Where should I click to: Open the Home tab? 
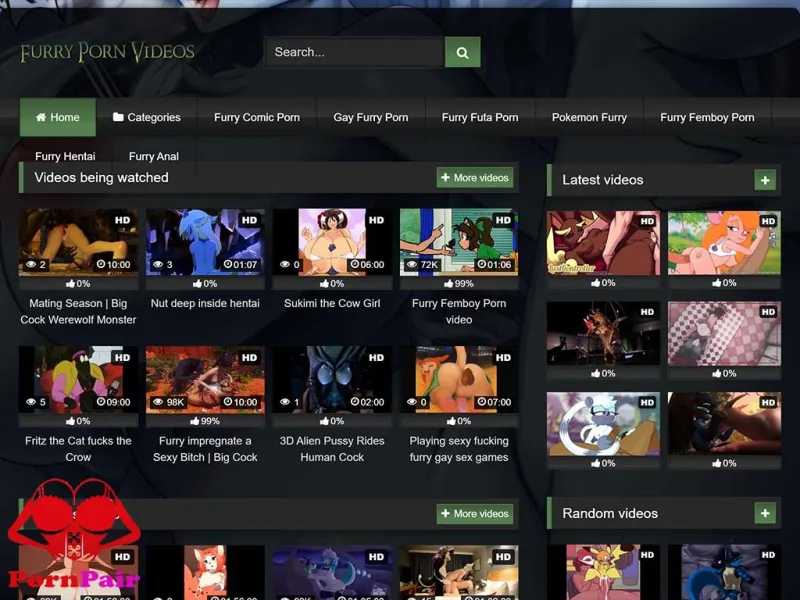(58, 117)
